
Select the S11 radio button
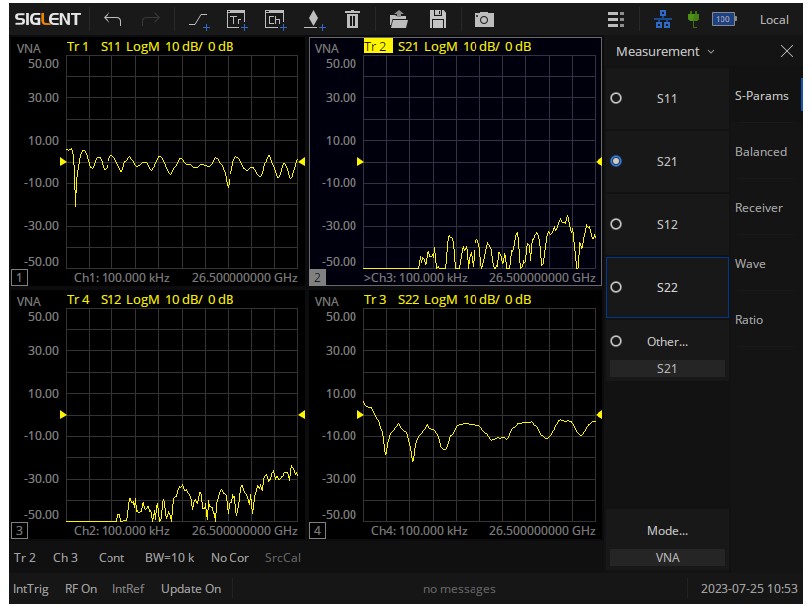click(616, 98)
